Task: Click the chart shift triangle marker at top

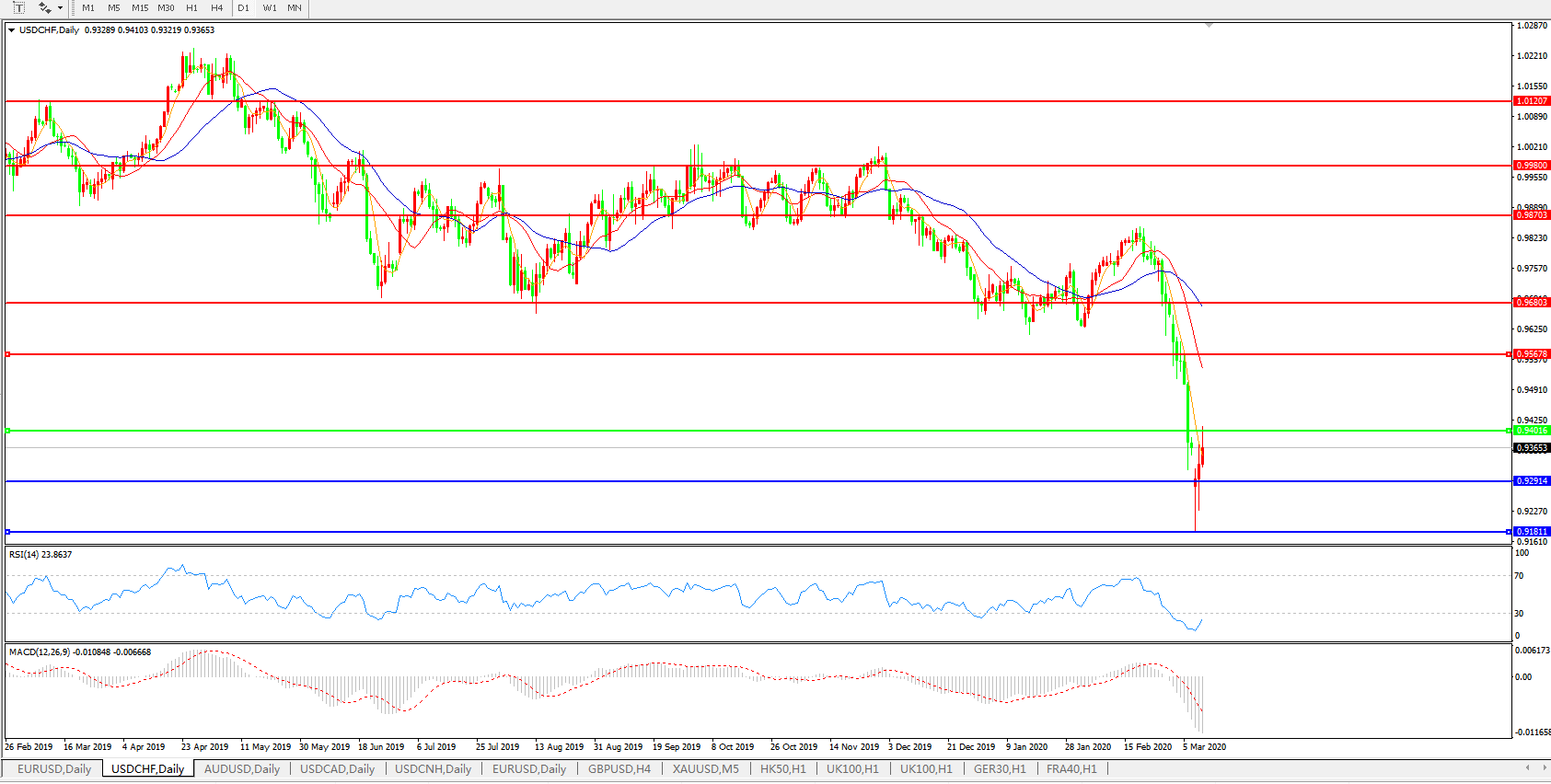Action: pos(1209,26)
